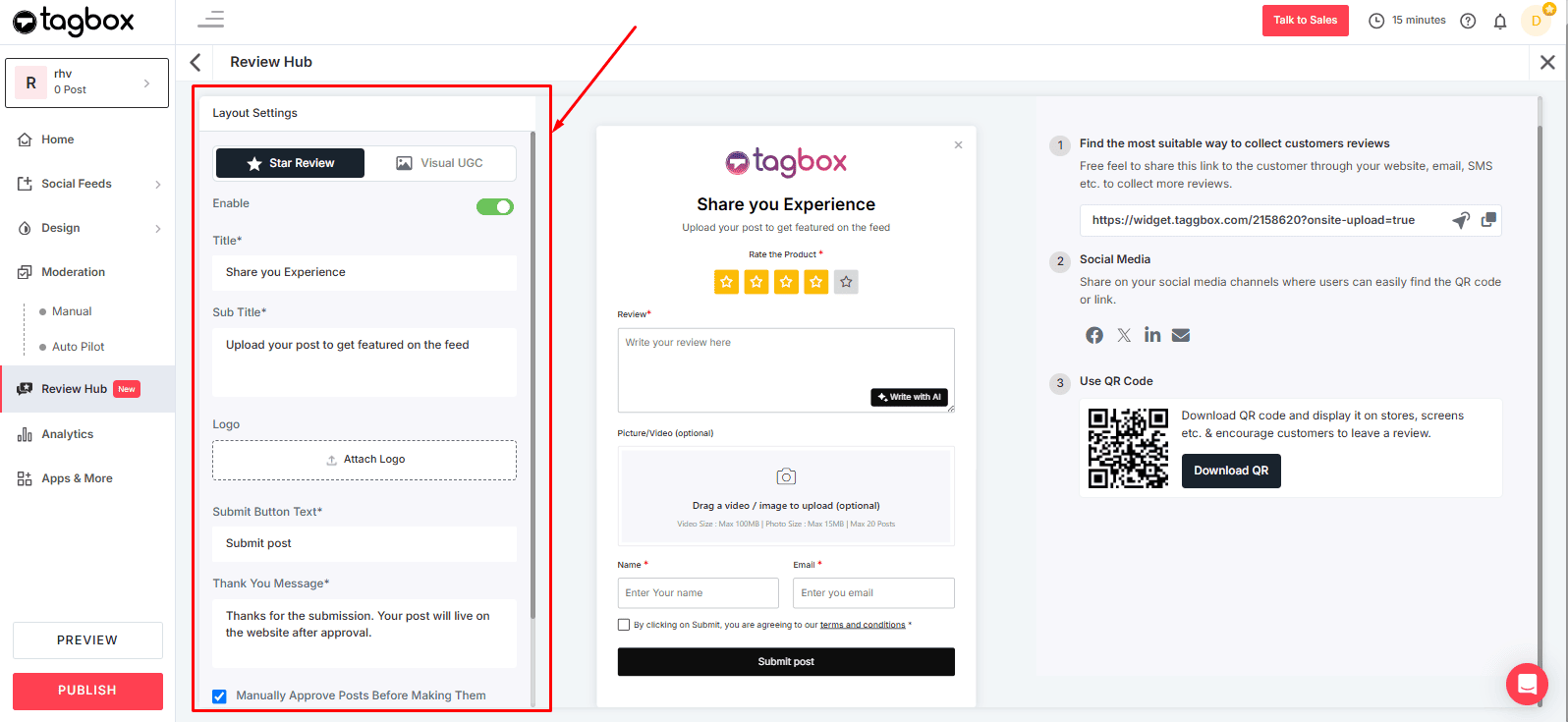Click the 15 minutes clock indicator

[1407, 20]
